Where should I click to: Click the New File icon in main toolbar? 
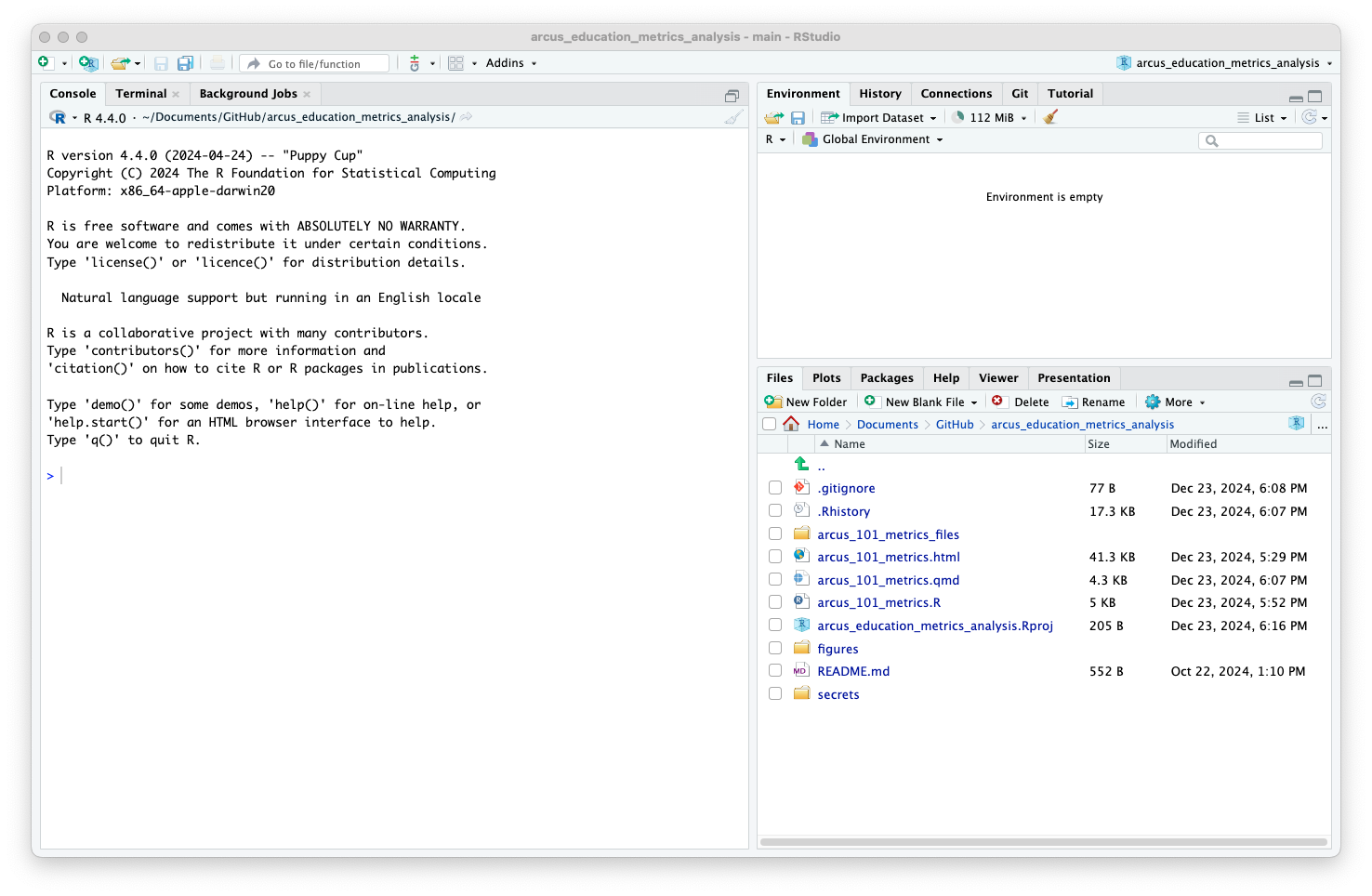(x=45, y=62)
